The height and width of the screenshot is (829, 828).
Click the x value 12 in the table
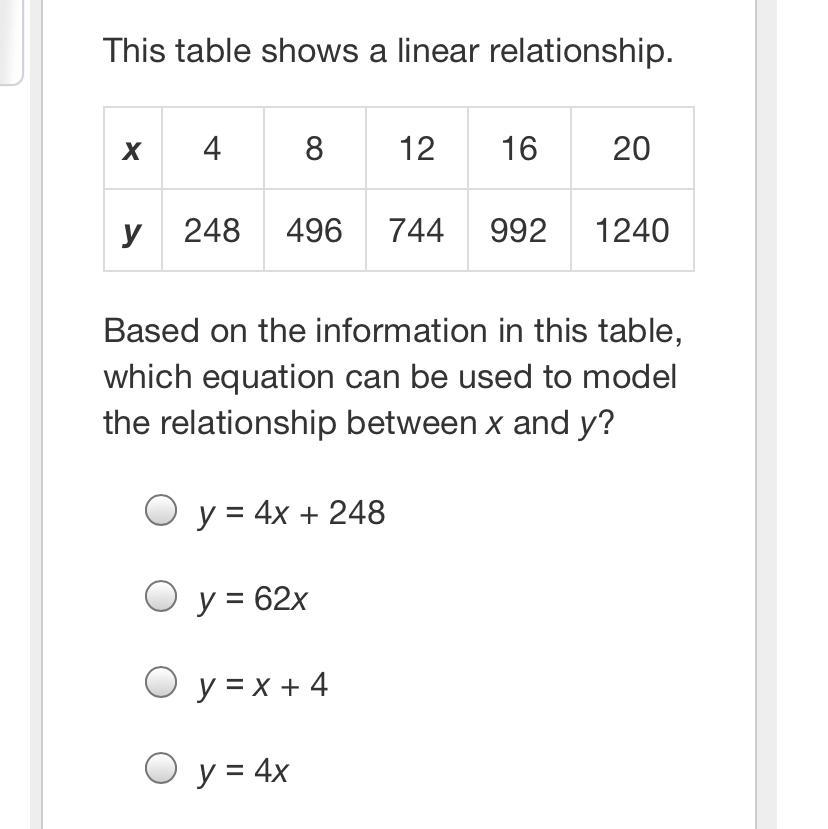click(417, 148)
